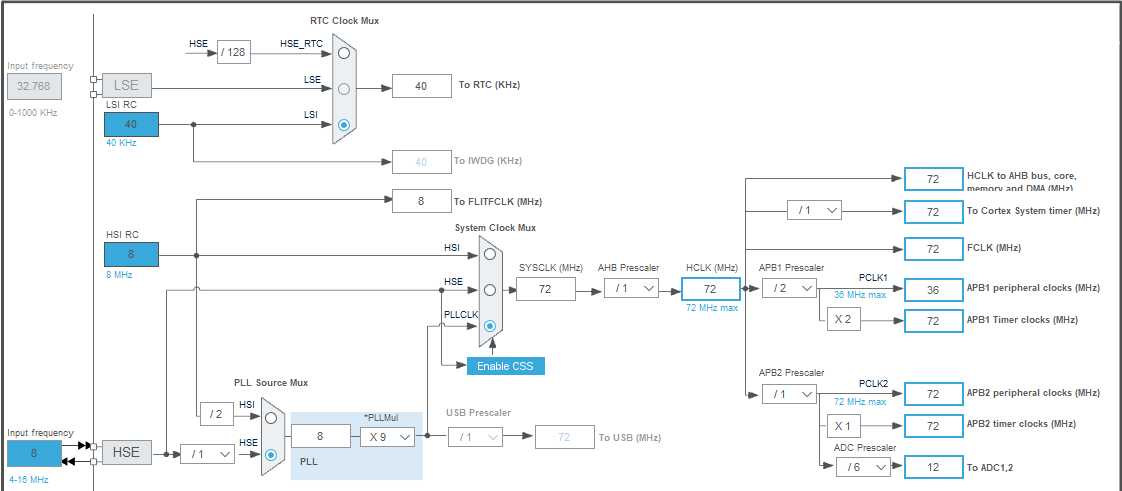Screen dimensions: 1122x491
Task: Open the HSE divider dropdown
Action: pyautogui.click(x=208, y=454)
